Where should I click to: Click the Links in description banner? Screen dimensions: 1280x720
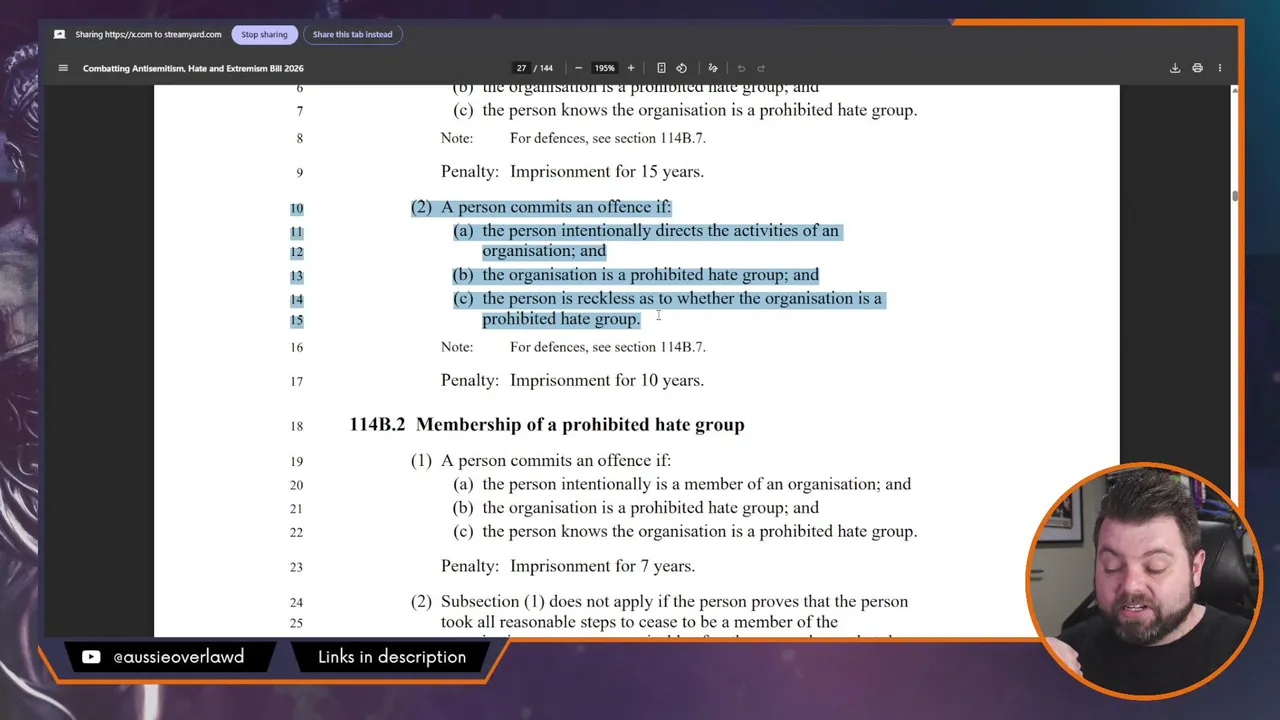pyautogui.click(x=392, y=657)
